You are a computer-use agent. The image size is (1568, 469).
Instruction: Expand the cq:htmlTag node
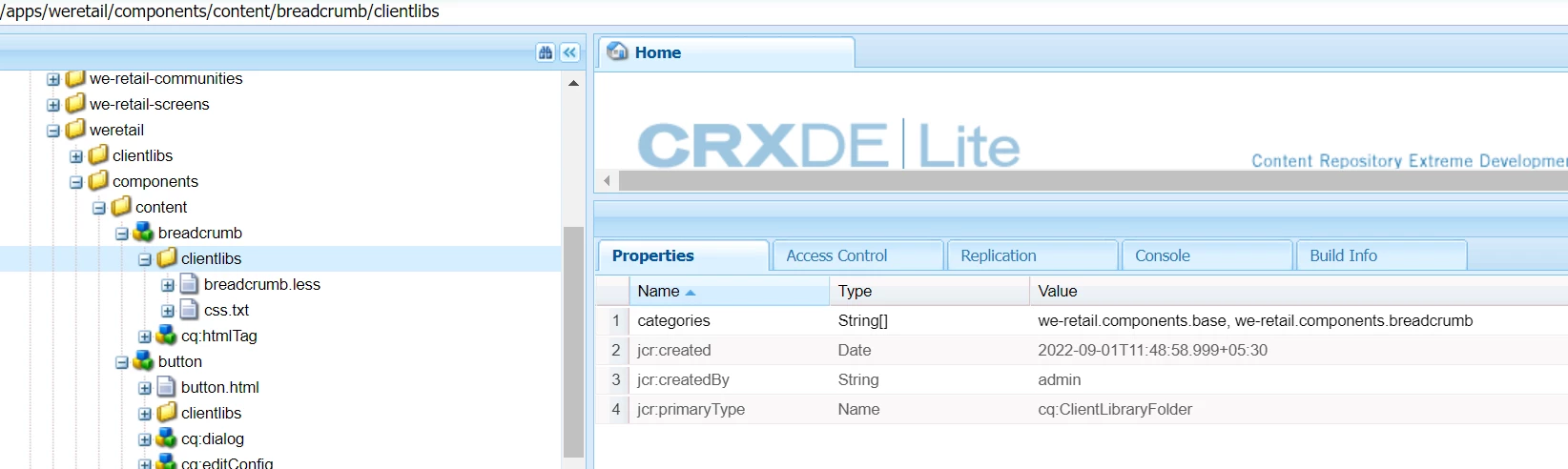[x=145, y=336]
